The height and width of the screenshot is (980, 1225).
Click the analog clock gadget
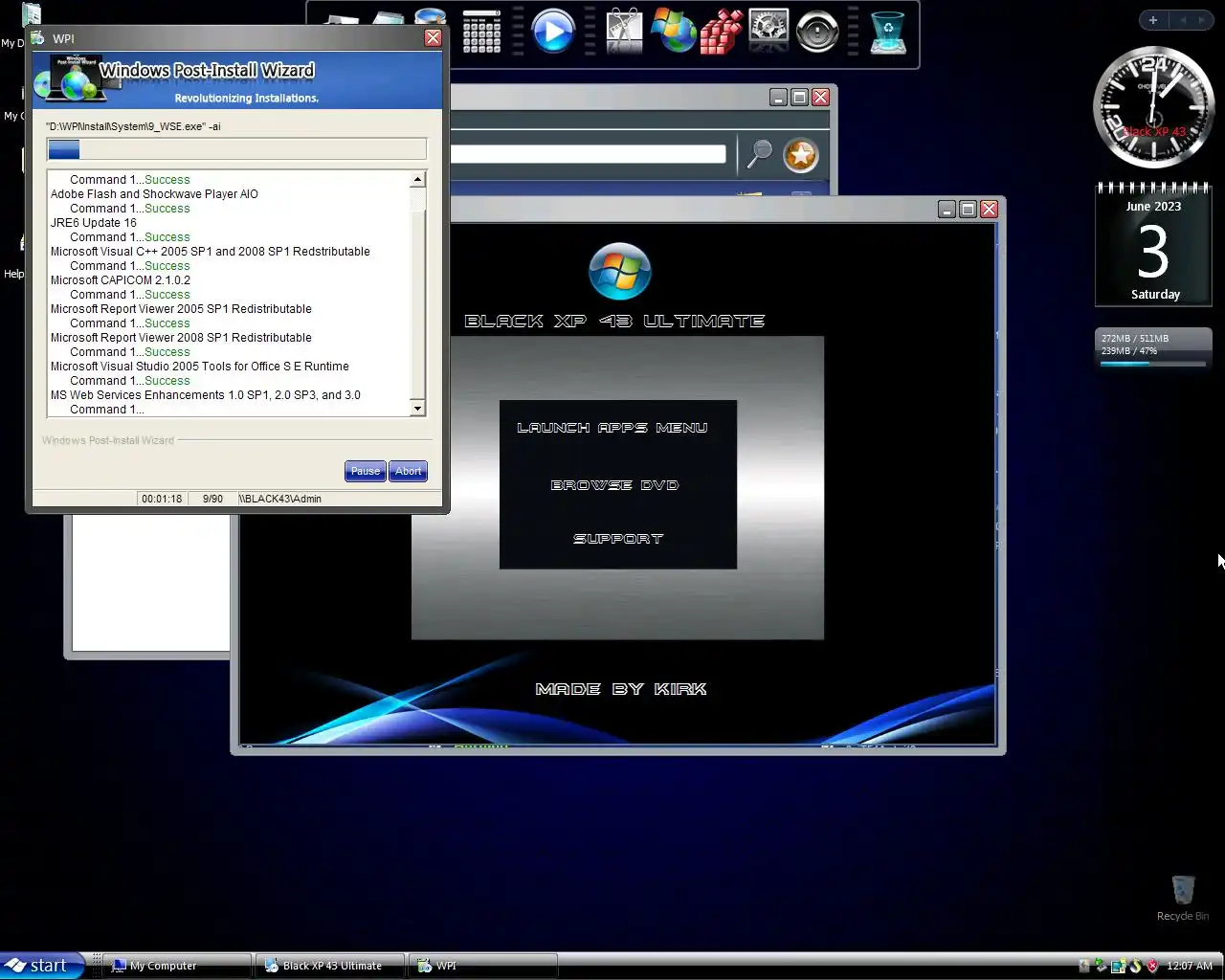point(1153,108)
